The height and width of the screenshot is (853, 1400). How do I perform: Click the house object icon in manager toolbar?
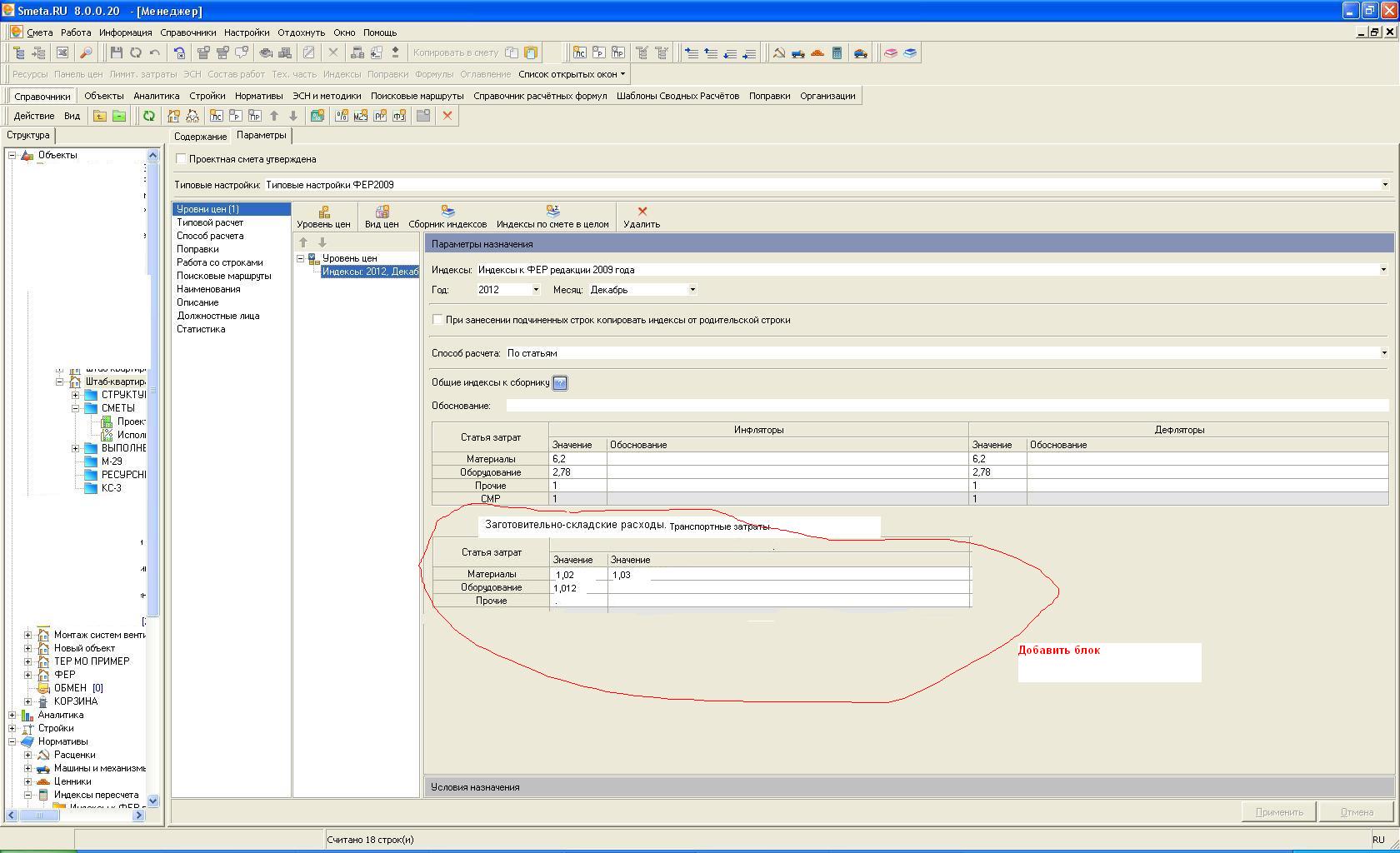click(x=173, y=116)
